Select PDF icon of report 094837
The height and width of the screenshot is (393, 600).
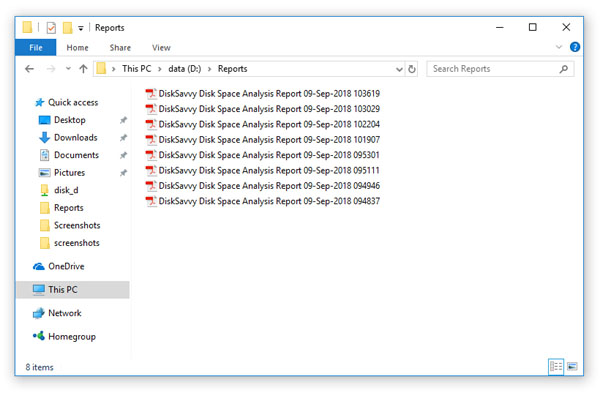coord(151,201)
